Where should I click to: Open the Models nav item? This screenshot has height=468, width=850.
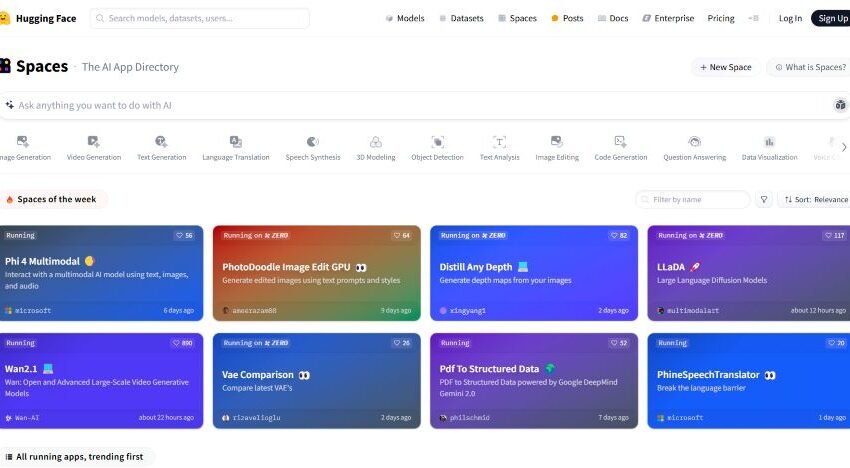(405, 18)
